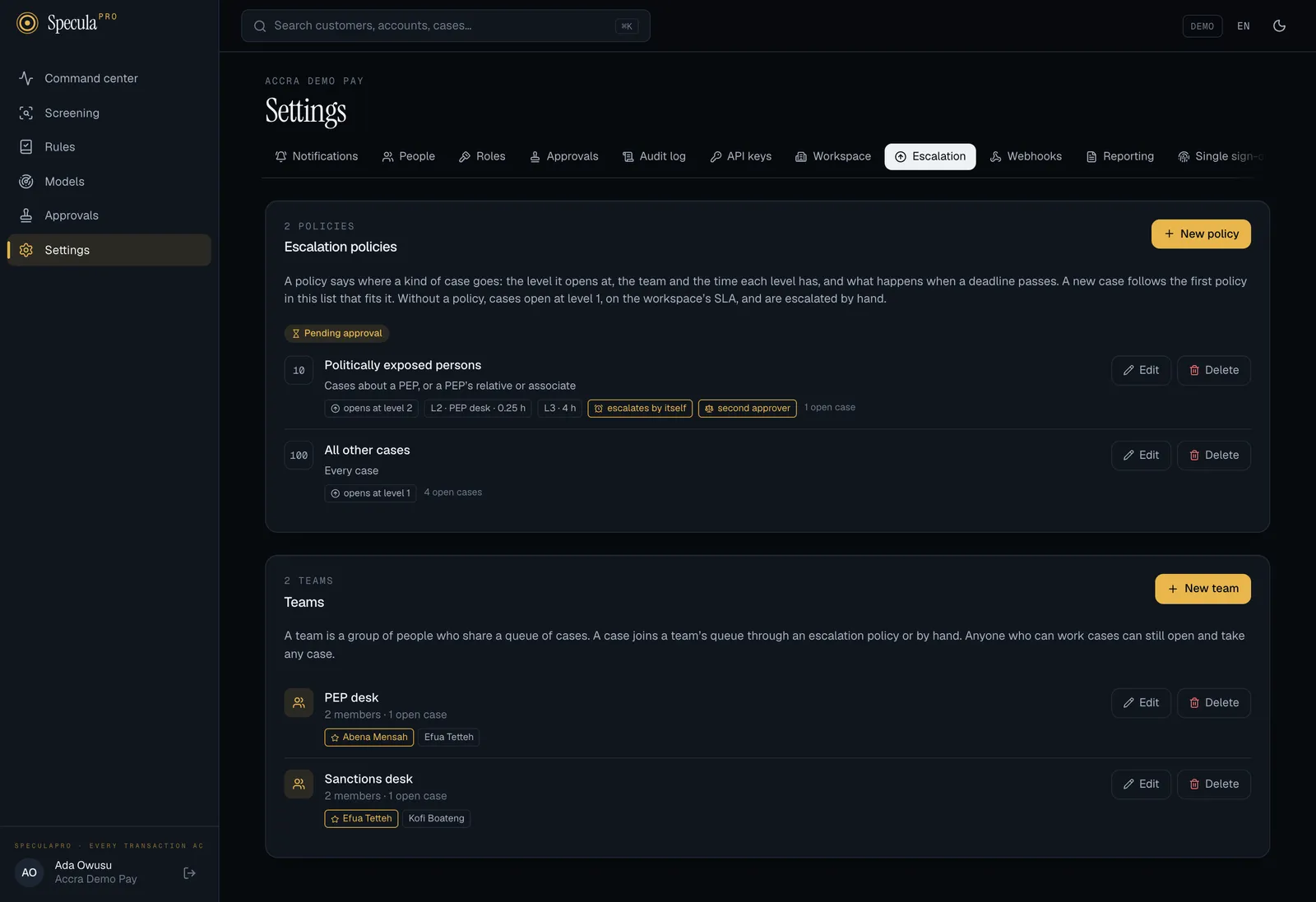1316x902 pixels.
Task: Add a New team
Action: click(1202, 589)
